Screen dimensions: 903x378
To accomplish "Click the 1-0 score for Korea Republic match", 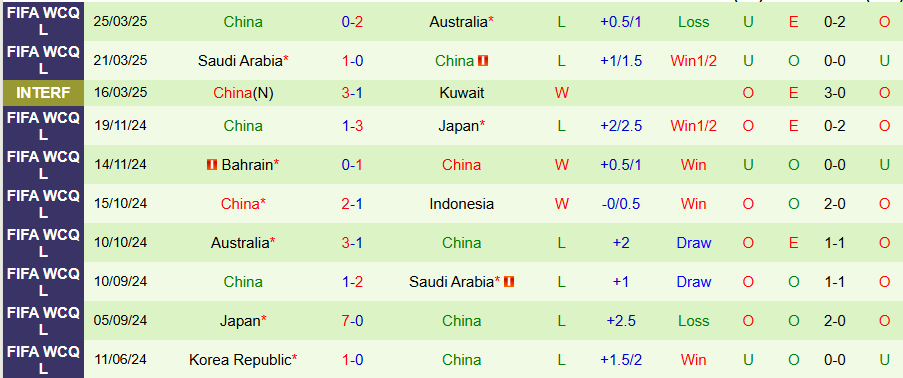I will coord(352,360).
